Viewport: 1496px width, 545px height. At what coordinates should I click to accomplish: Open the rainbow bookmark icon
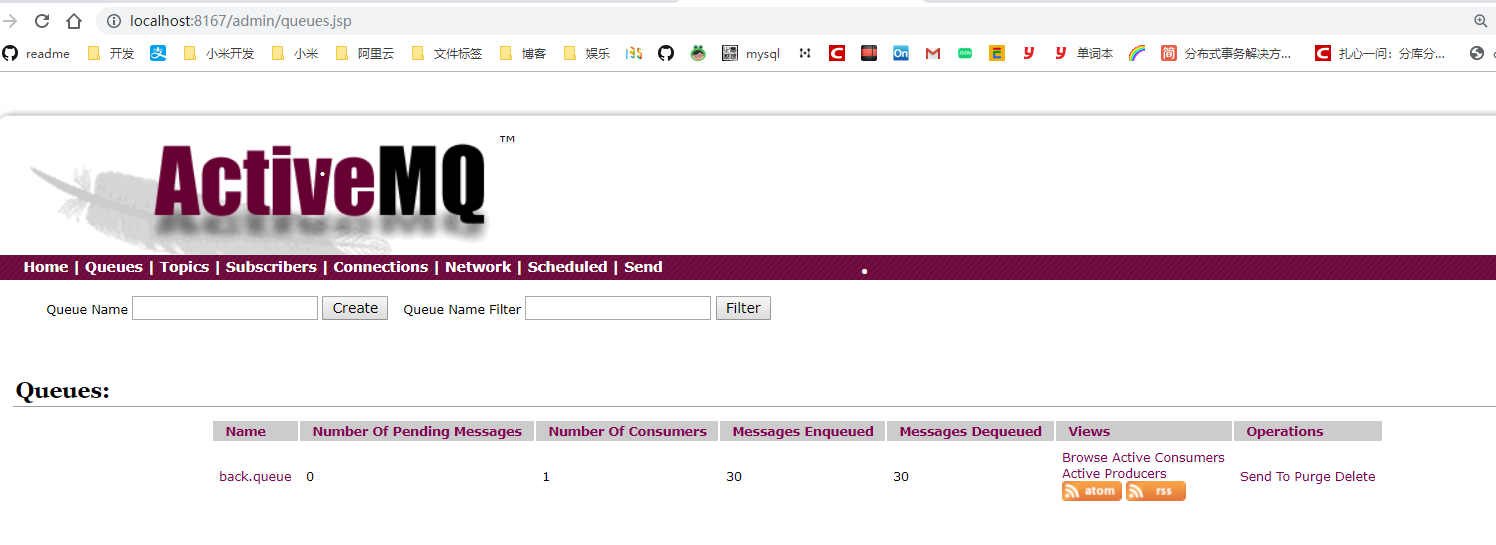1137,54
